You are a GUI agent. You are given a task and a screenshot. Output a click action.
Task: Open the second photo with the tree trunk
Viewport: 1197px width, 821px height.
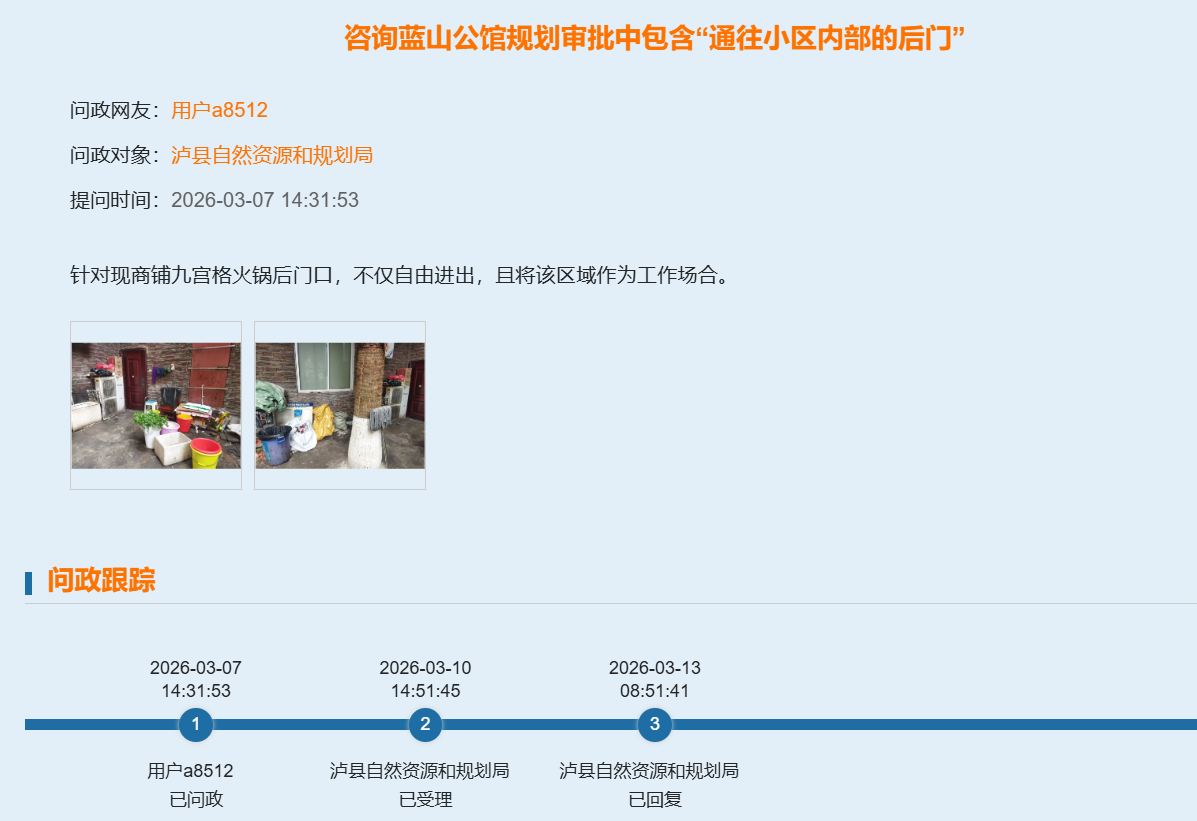point(340,405)
